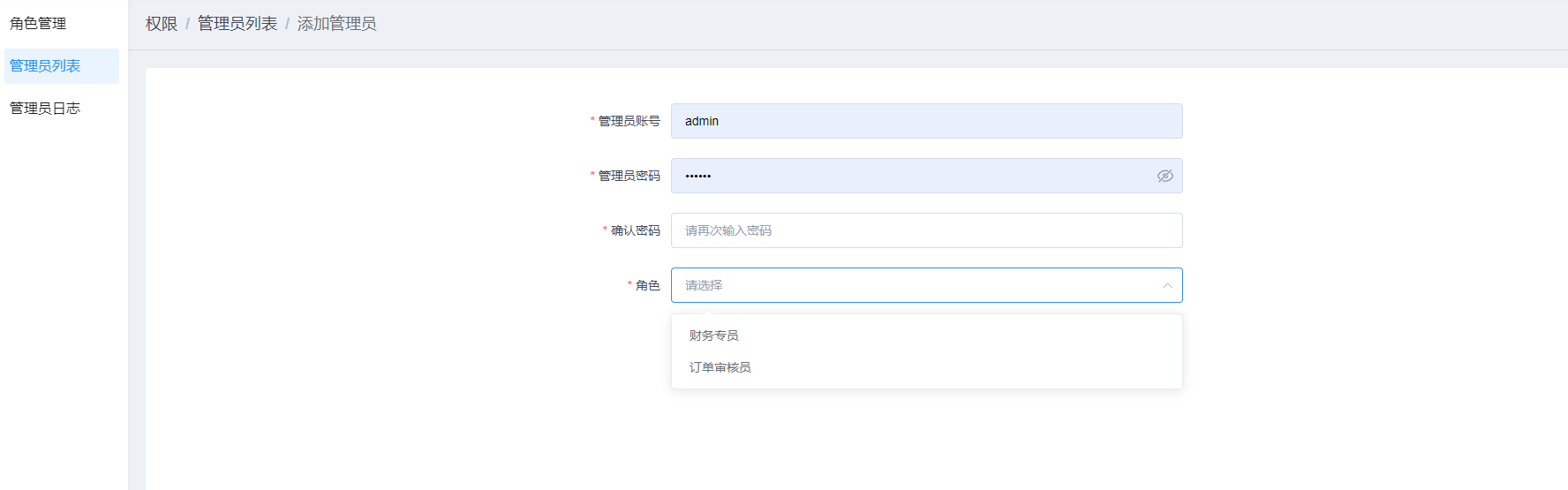Focus the 确认密码 input box
1568x490 pixels.
(926, 230)
